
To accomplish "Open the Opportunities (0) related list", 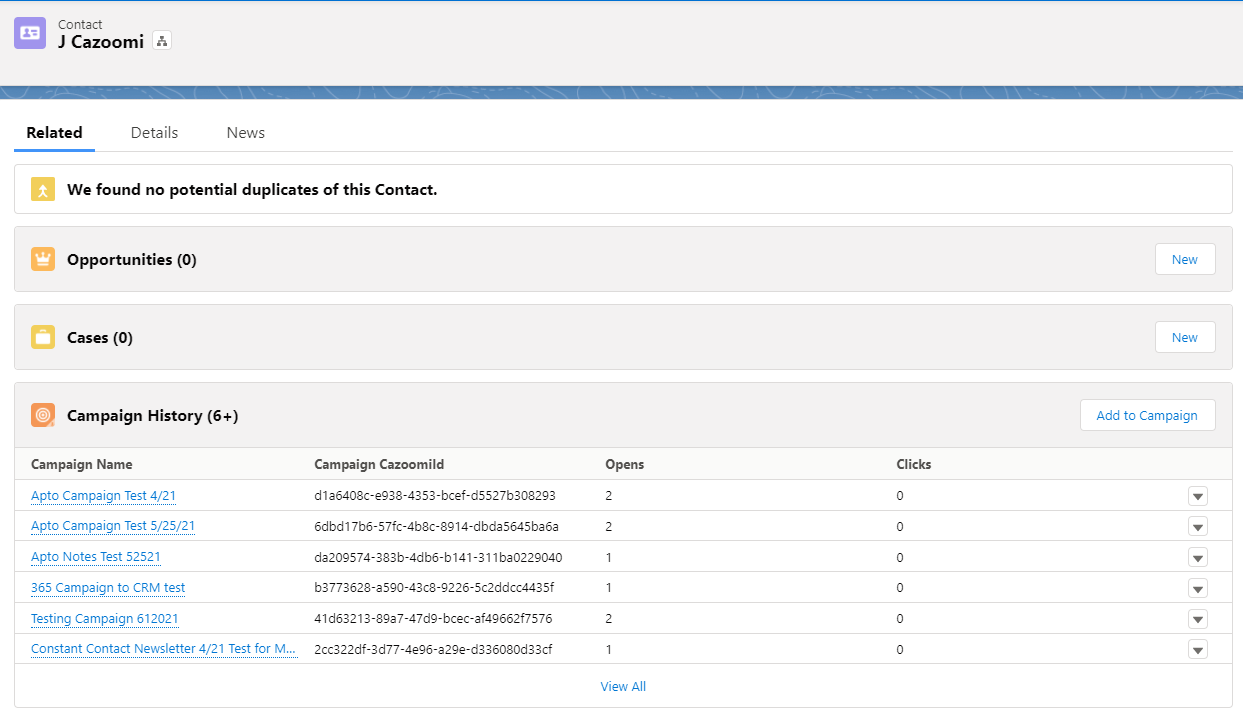I will pyautogui.click(x=132, y=260).
